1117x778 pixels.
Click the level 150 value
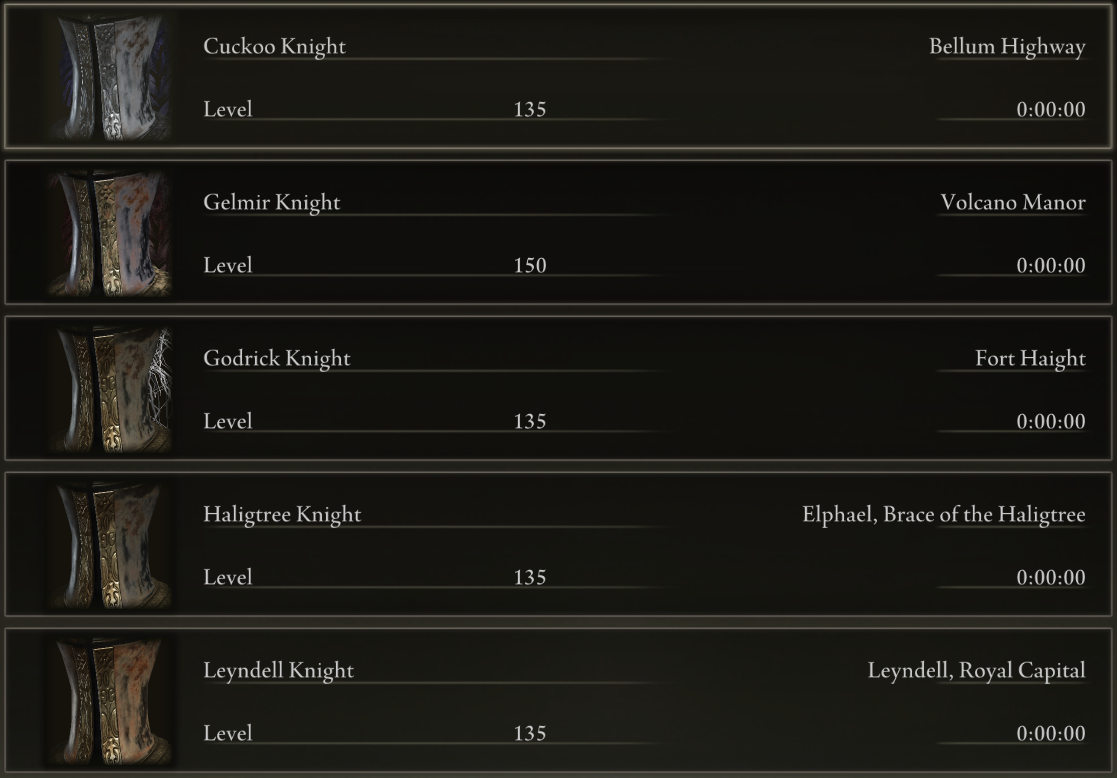click(x=530, y=266)
